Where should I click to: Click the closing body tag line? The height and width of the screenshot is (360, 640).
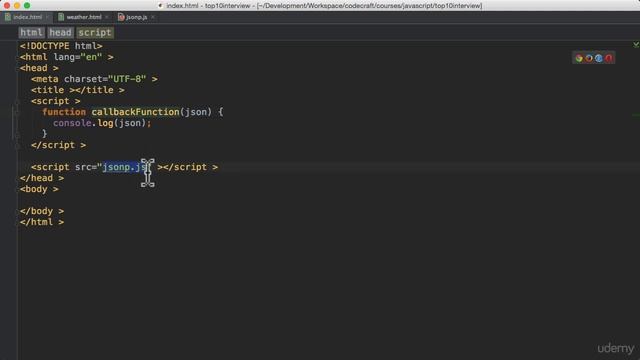tap(42, 211)
